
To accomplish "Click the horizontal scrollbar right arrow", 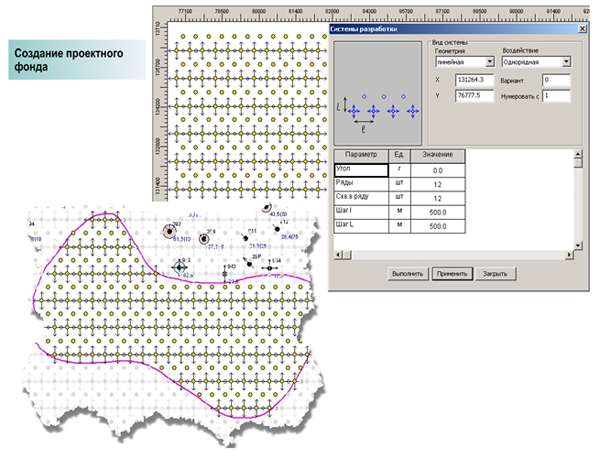I will (569, 254).
